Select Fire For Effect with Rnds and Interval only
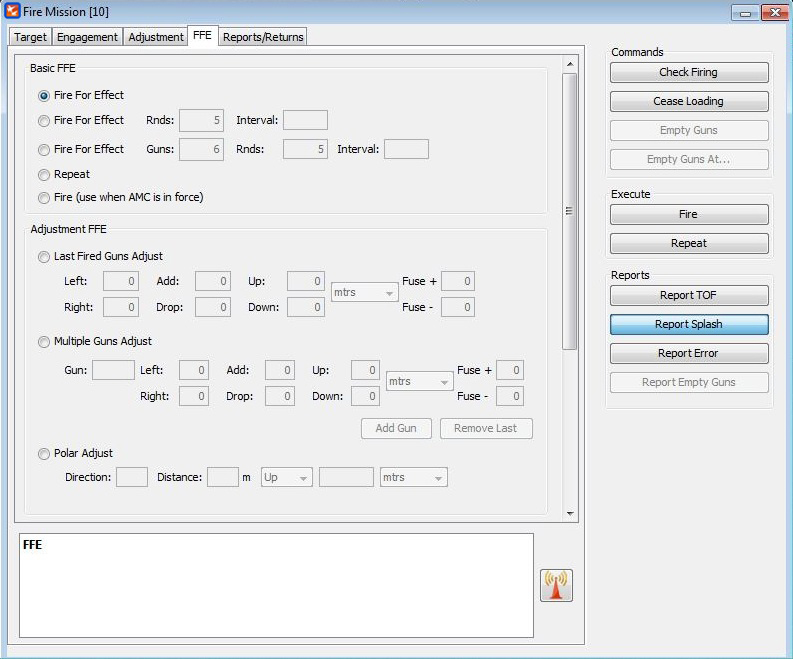The image size is (793, 659). (x=44, y=120)
